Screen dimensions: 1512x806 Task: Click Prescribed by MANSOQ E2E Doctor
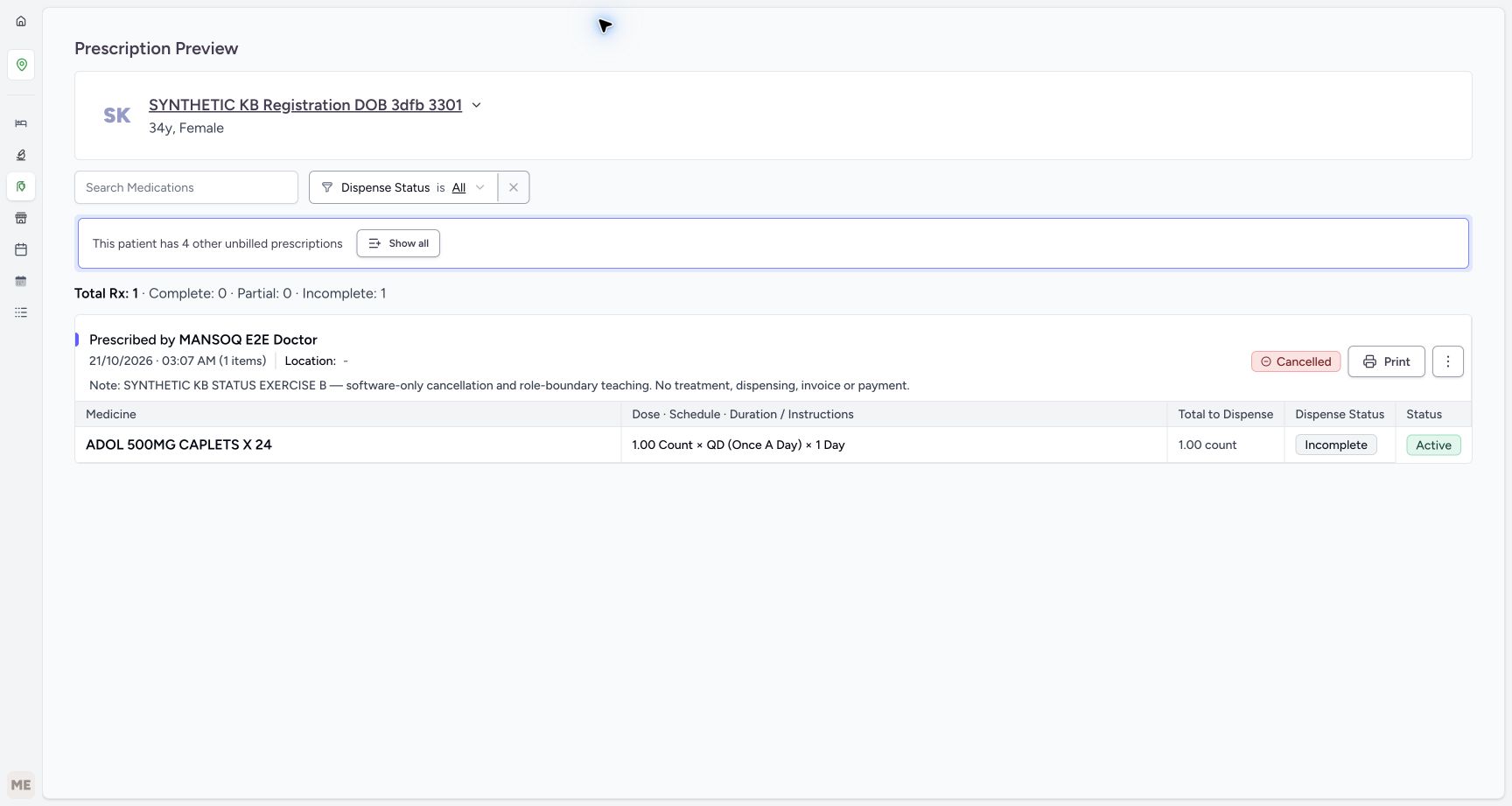203,340
